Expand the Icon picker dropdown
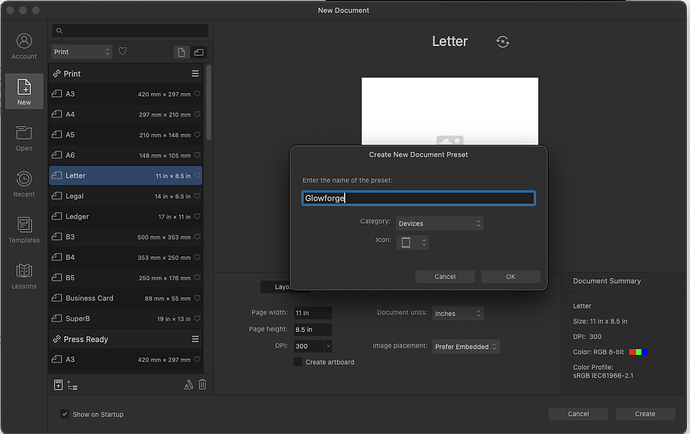The height and width of the screenshot is (434, 690). (x=413, y=242)
